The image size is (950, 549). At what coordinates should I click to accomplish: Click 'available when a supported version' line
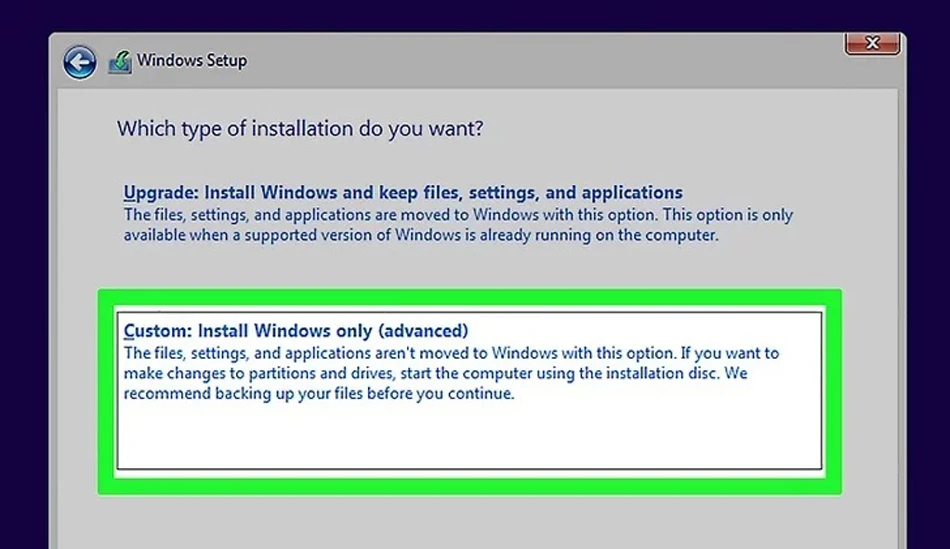coord(421,235)
